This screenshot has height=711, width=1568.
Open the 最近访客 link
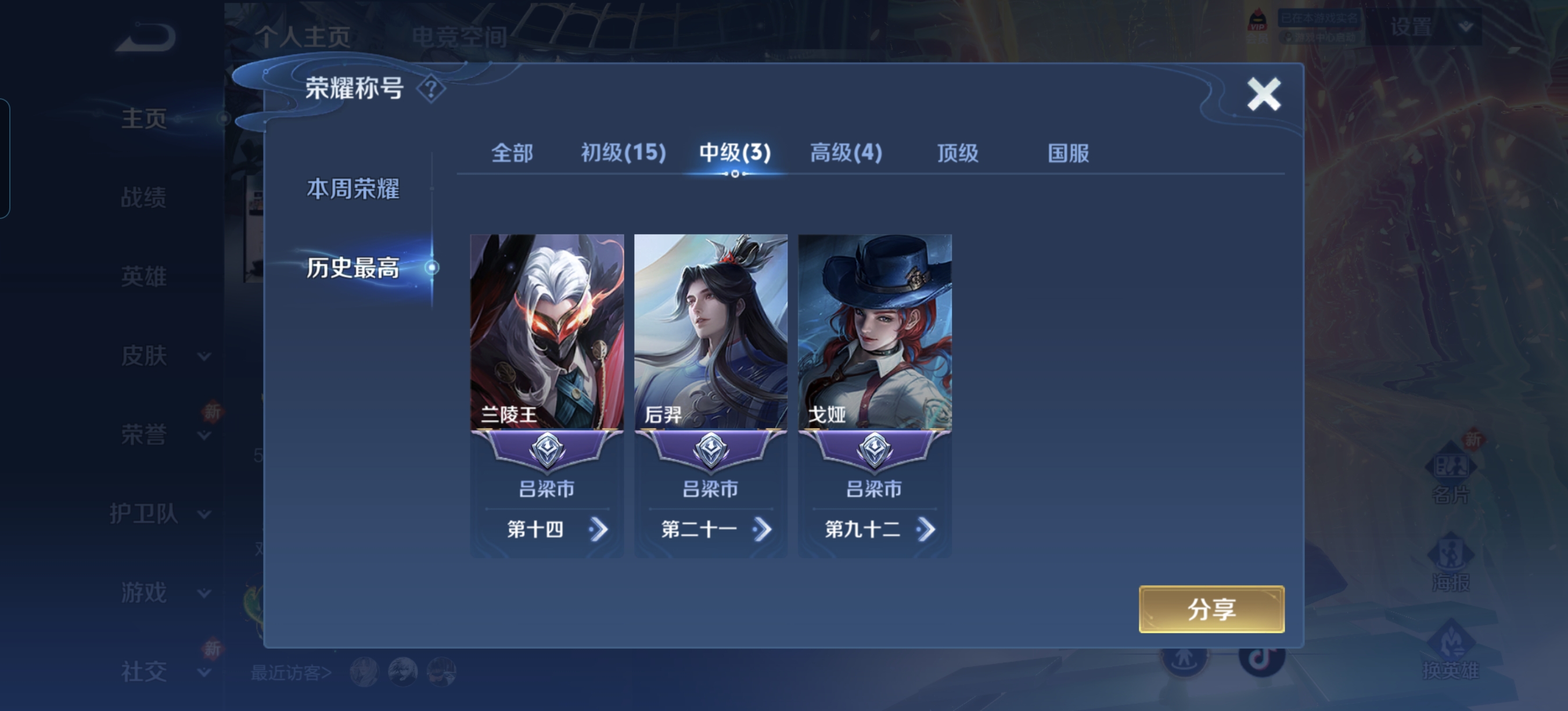tap(291, 673)
